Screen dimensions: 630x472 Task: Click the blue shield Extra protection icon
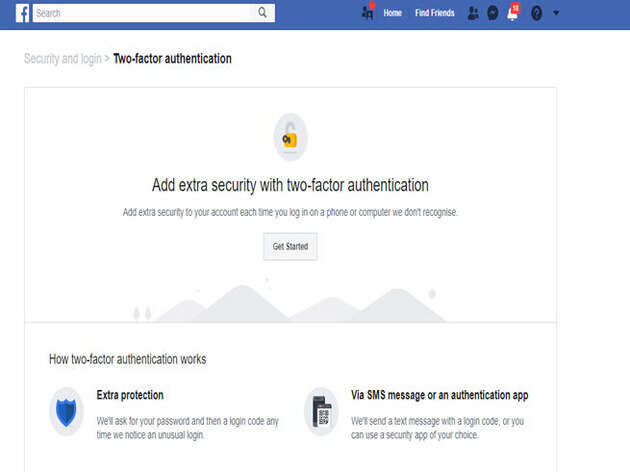click(x=66, y=412)
